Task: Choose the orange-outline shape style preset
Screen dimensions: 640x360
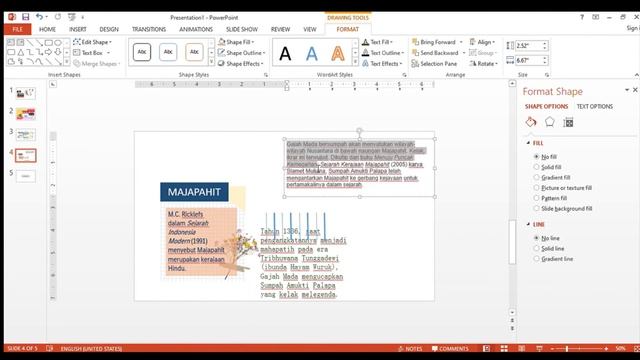Action: pos(194,52)
